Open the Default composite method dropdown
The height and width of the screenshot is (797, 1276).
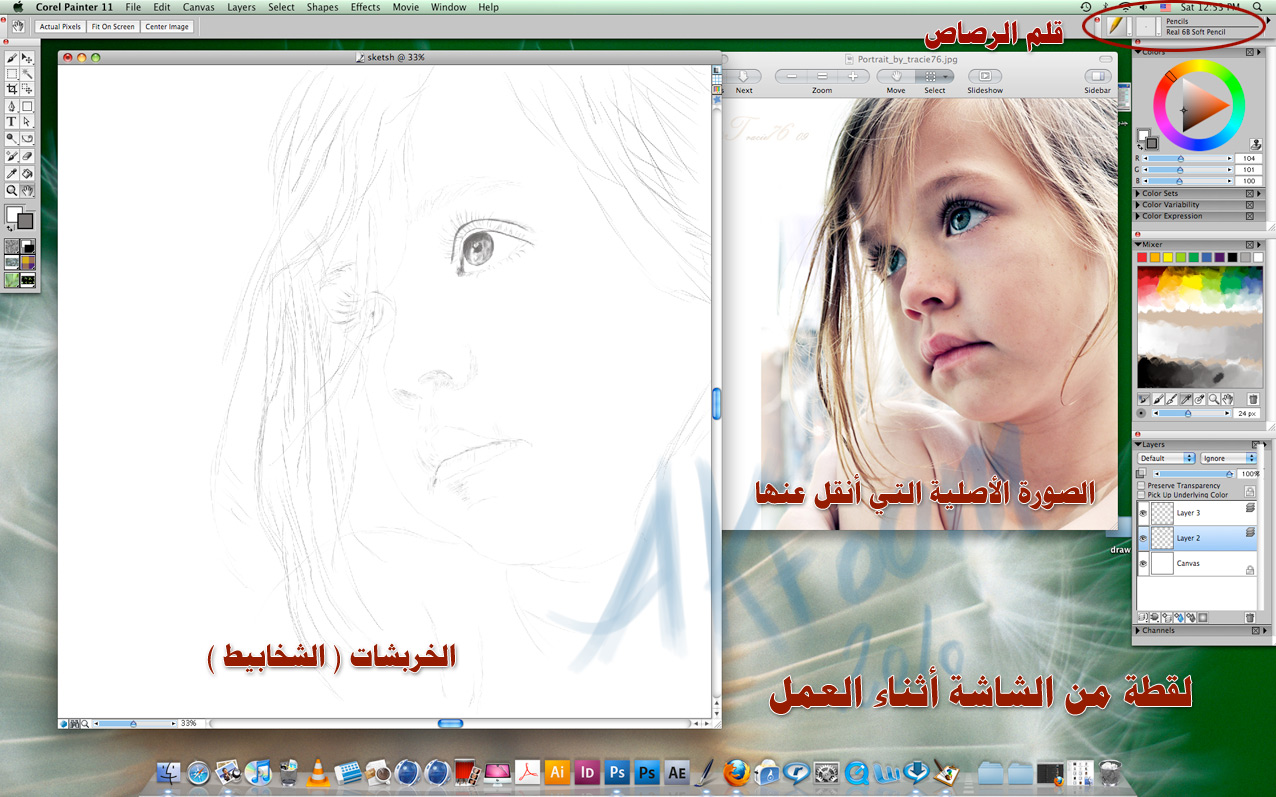[x=1167, y=458]
